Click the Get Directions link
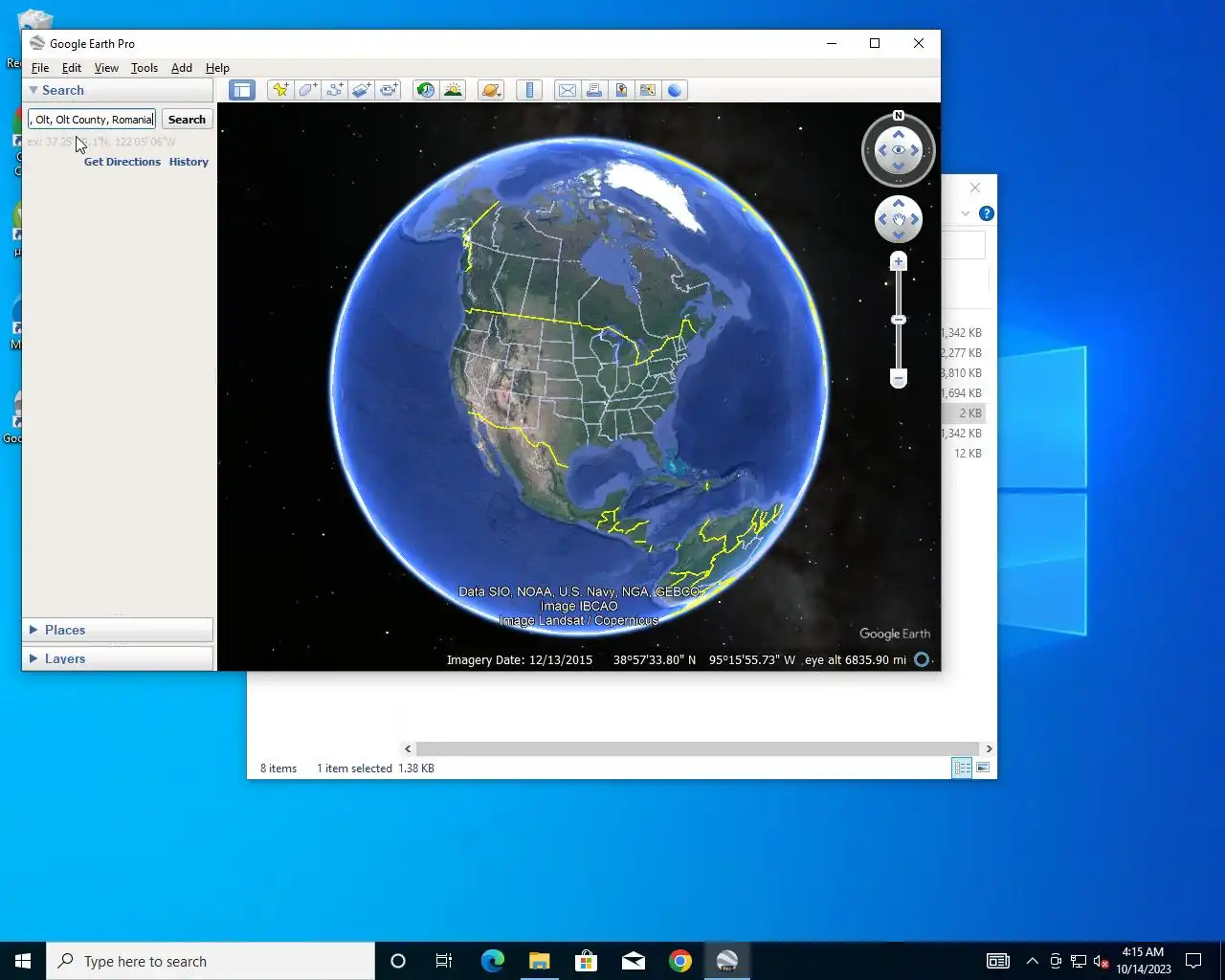The width and height of the screenshot is (1225, 980). coord(122,162)
